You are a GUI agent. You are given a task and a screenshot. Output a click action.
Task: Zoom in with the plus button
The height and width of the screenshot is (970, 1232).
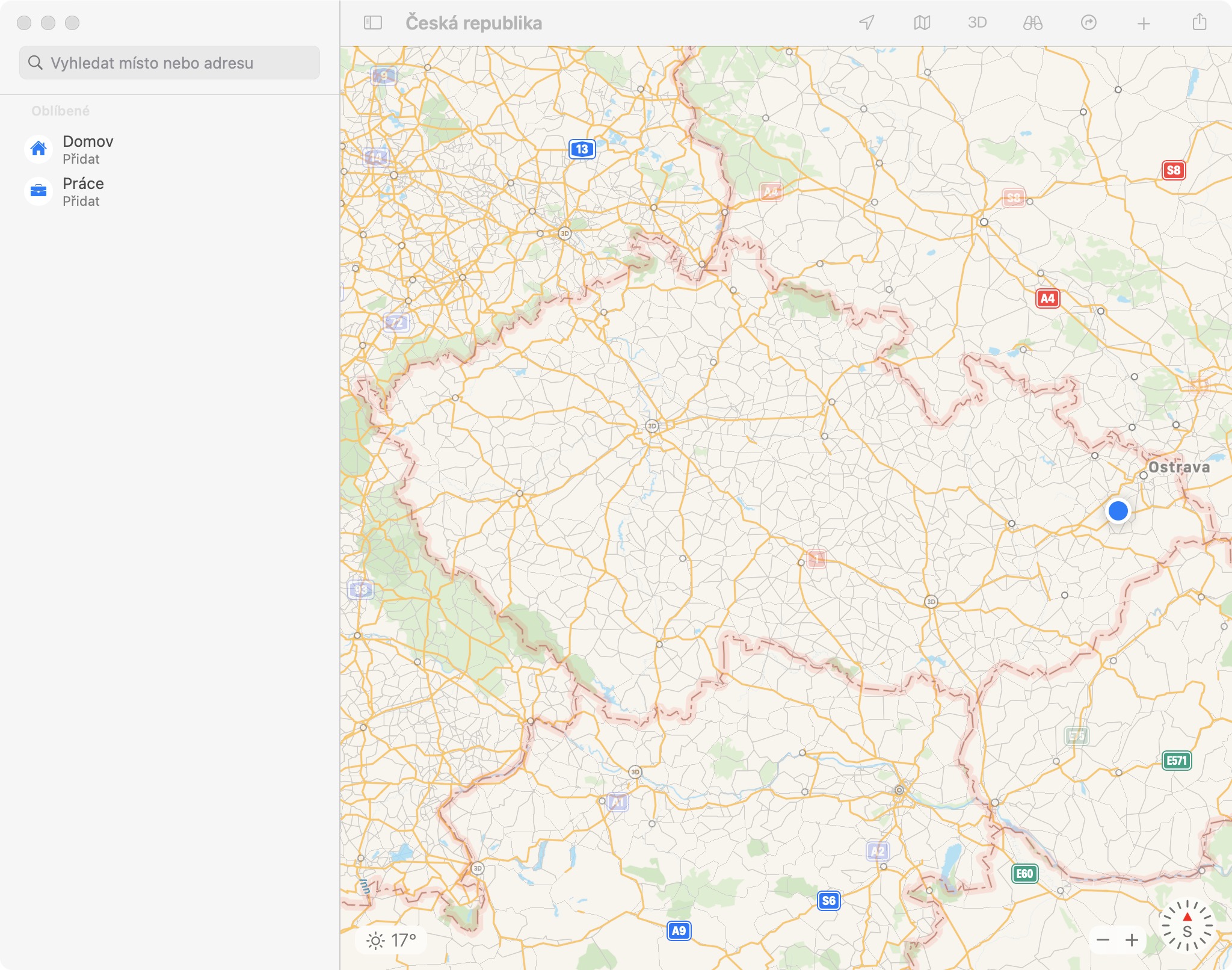[1132, 940]
